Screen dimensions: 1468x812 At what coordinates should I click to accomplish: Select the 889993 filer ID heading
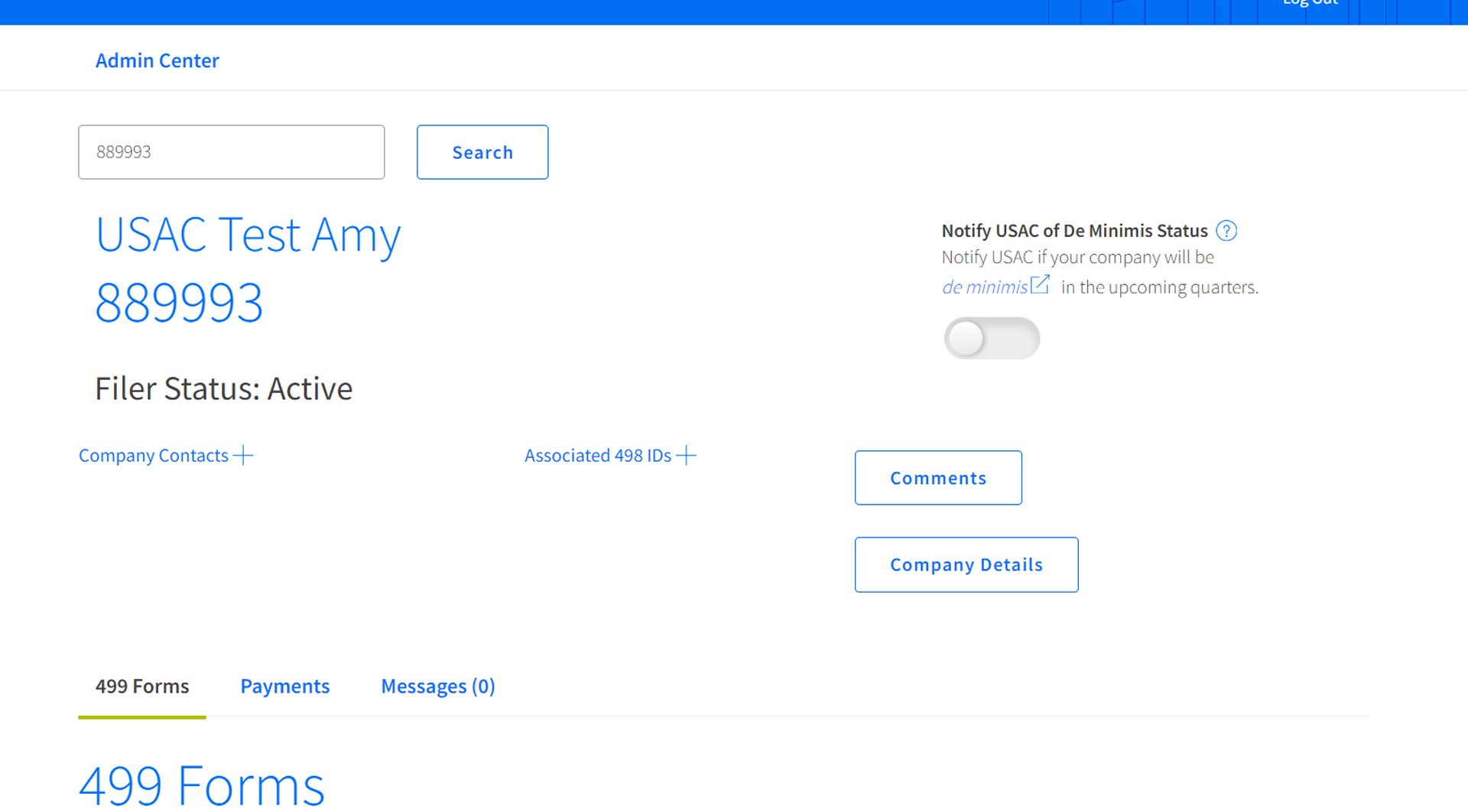pyautogui.click(x=179, y=302)
